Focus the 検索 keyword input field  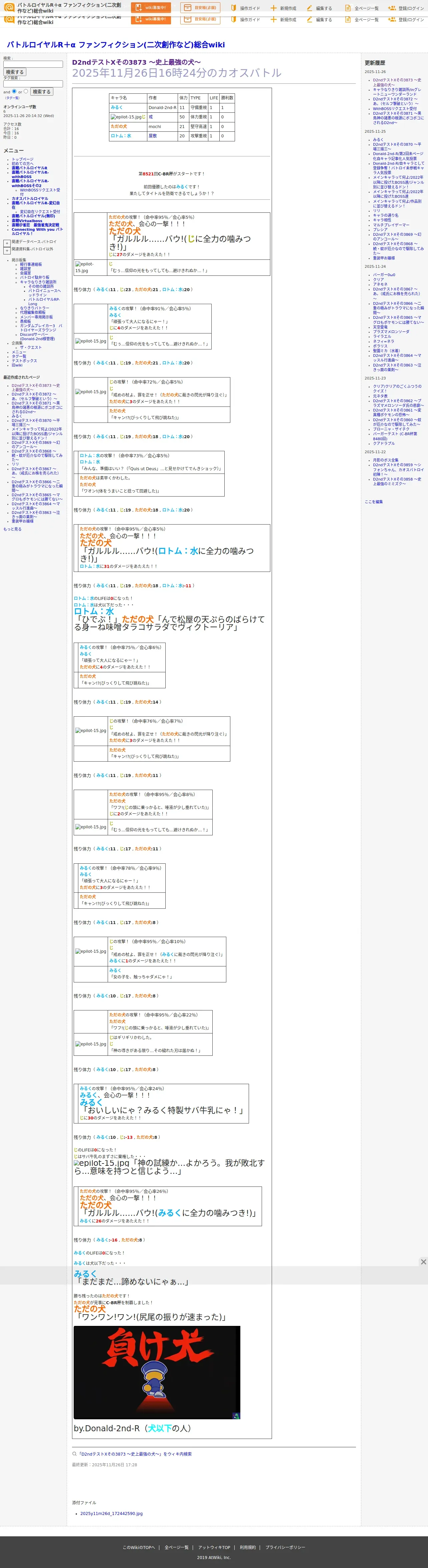tap(33, 64)
